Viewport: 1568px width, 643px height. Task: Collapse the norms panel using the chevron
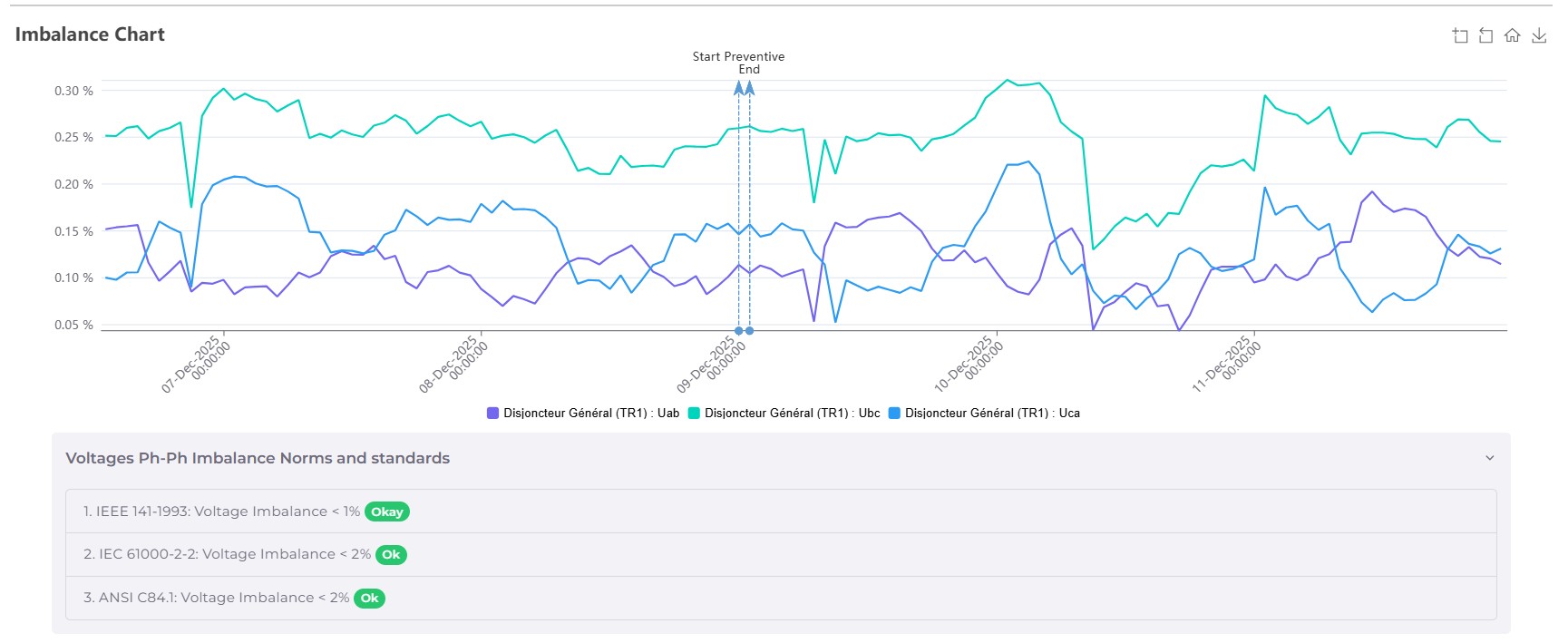(1489, 458)
